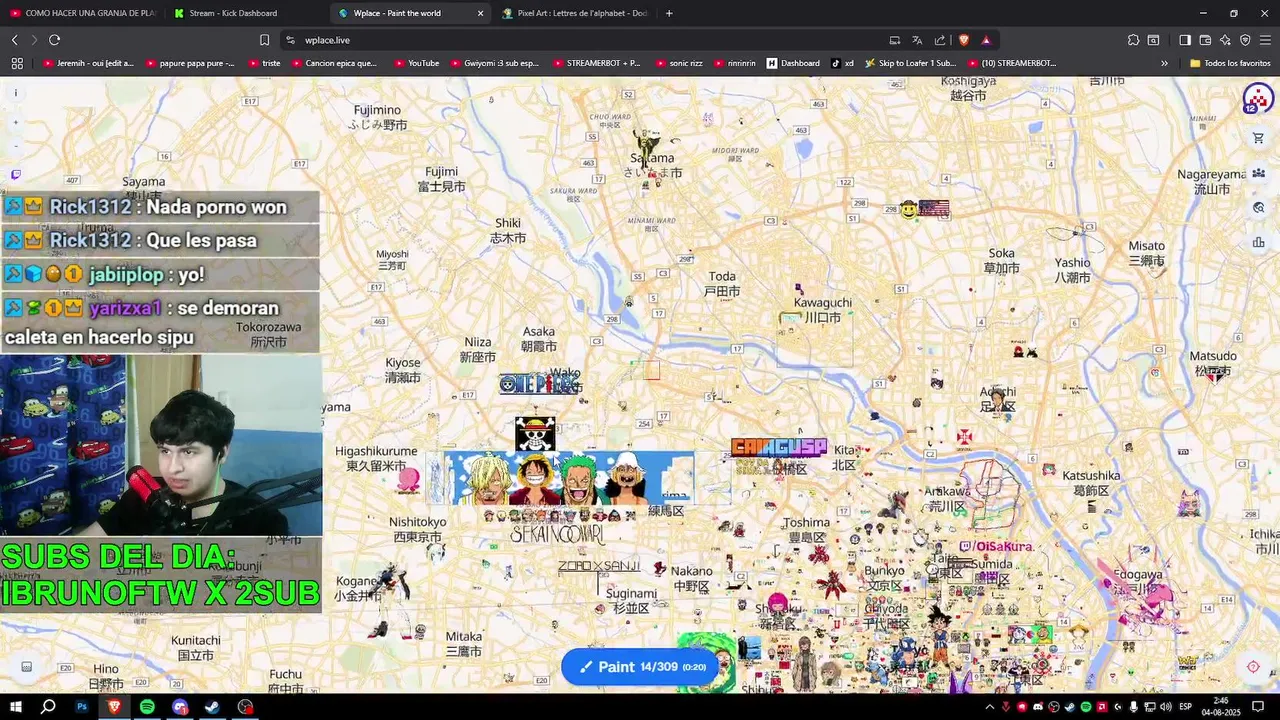Switch to the COMO HACER UNA GRANJA tab
Viewport: 1280px width, 720px height.
pos(82,13)
